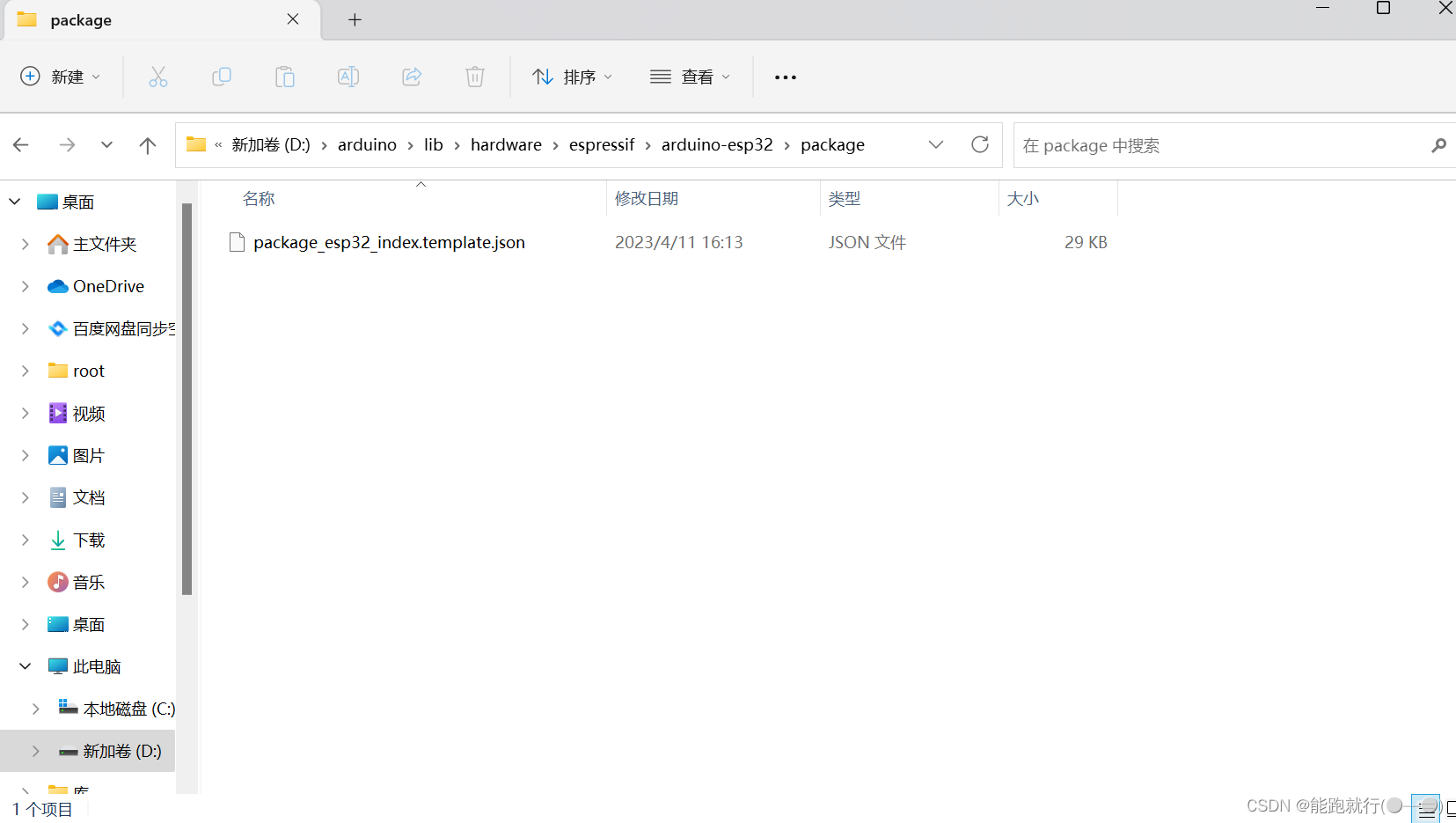Screen dimensions: 1456x823
Task: Click the JSON 文件 type cell
Action: coord(867,242)
